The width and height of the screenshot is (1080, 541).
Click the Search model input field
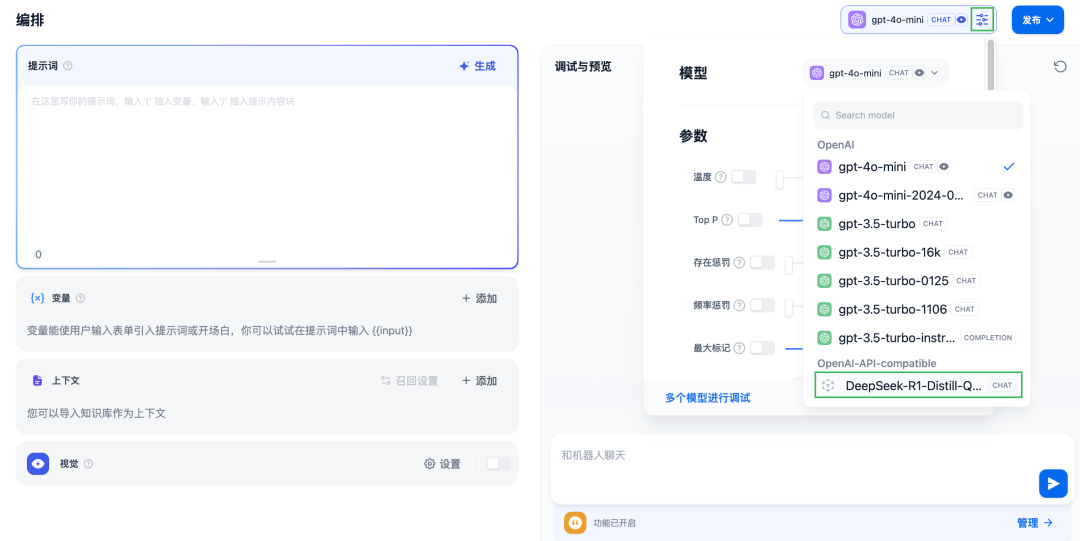point(918,115)
